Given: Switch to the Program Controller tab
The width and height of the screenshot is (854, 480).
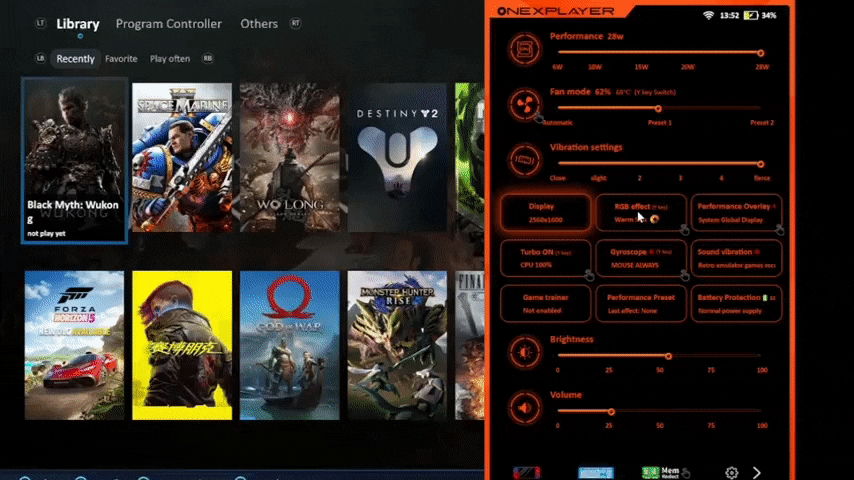Looking at the screenshot, I should pos(169,24).
